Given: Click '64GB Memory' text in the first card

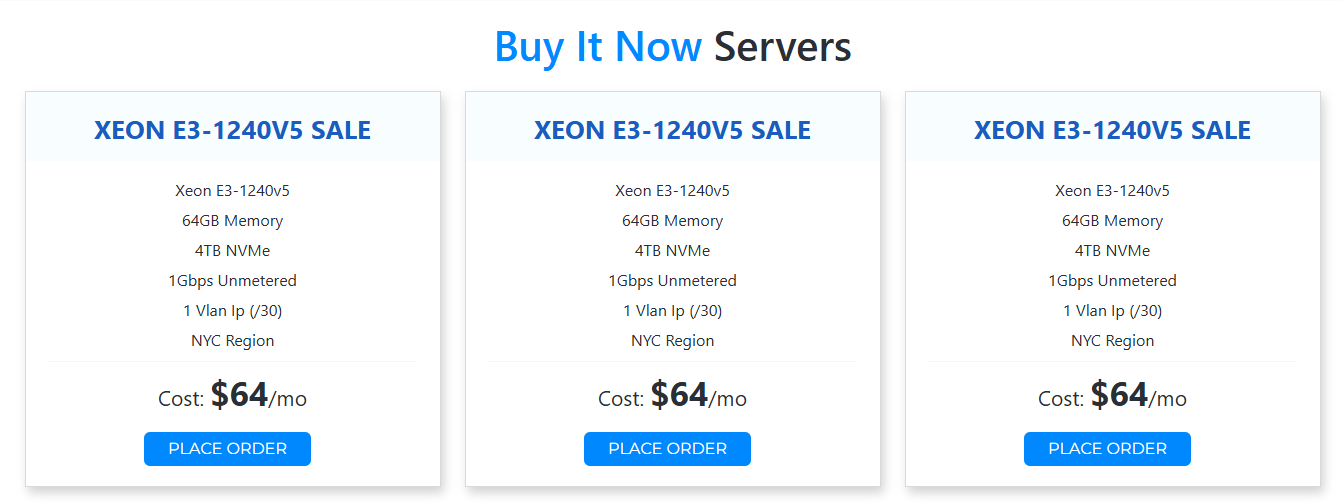Looking at the screenshot, I should coord(232,221).
